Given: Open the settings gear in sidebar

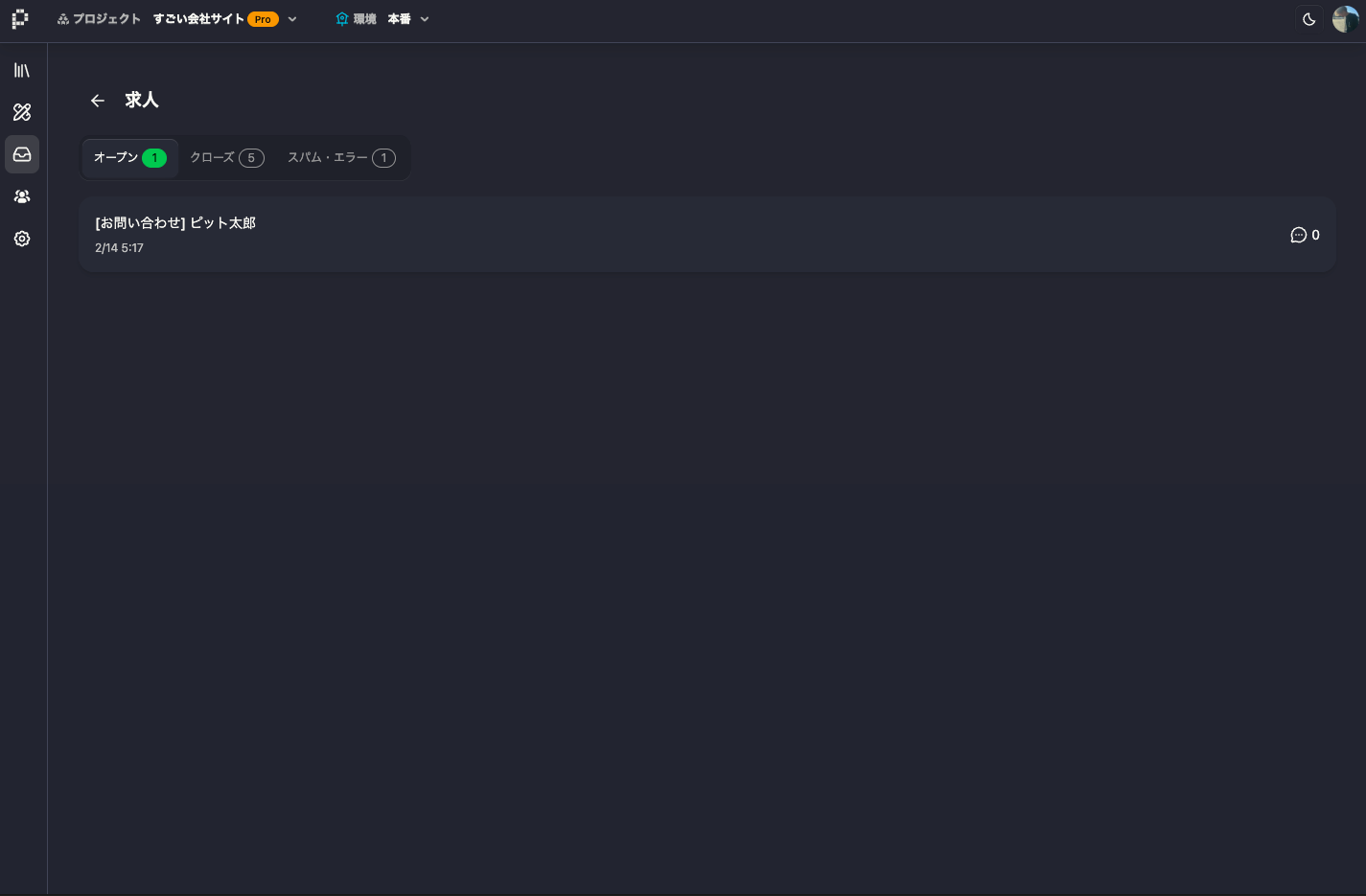Looking at the screenshot, I should pyautogui.click(x=22, y=239).
